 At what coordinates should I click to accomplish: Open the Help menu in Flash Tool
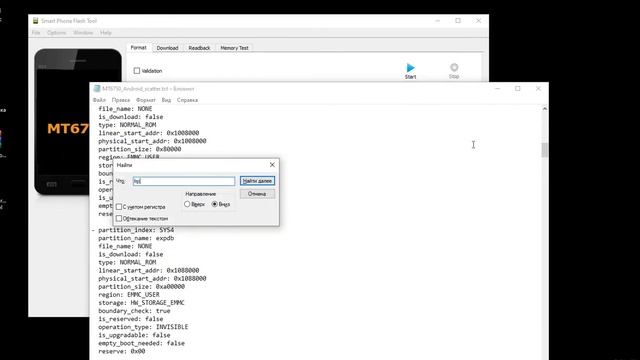[106, 33]
